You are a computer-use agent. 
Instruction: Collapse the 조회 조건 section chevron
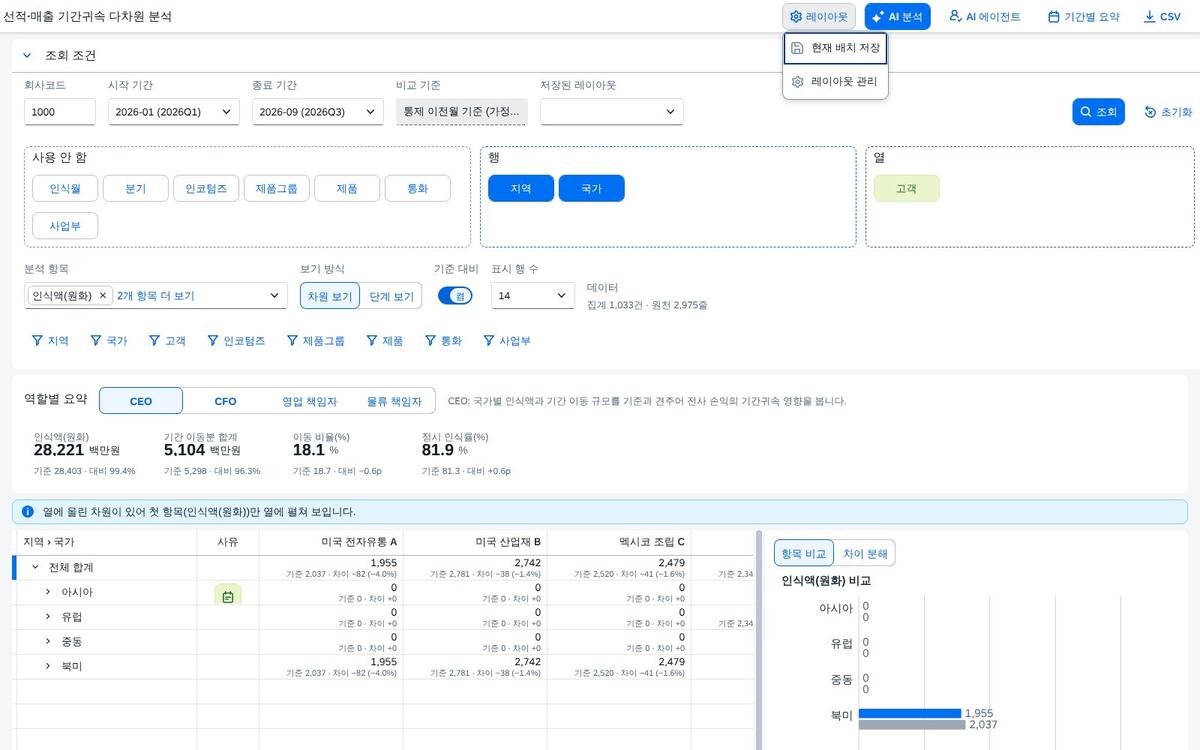click(27, 56)
